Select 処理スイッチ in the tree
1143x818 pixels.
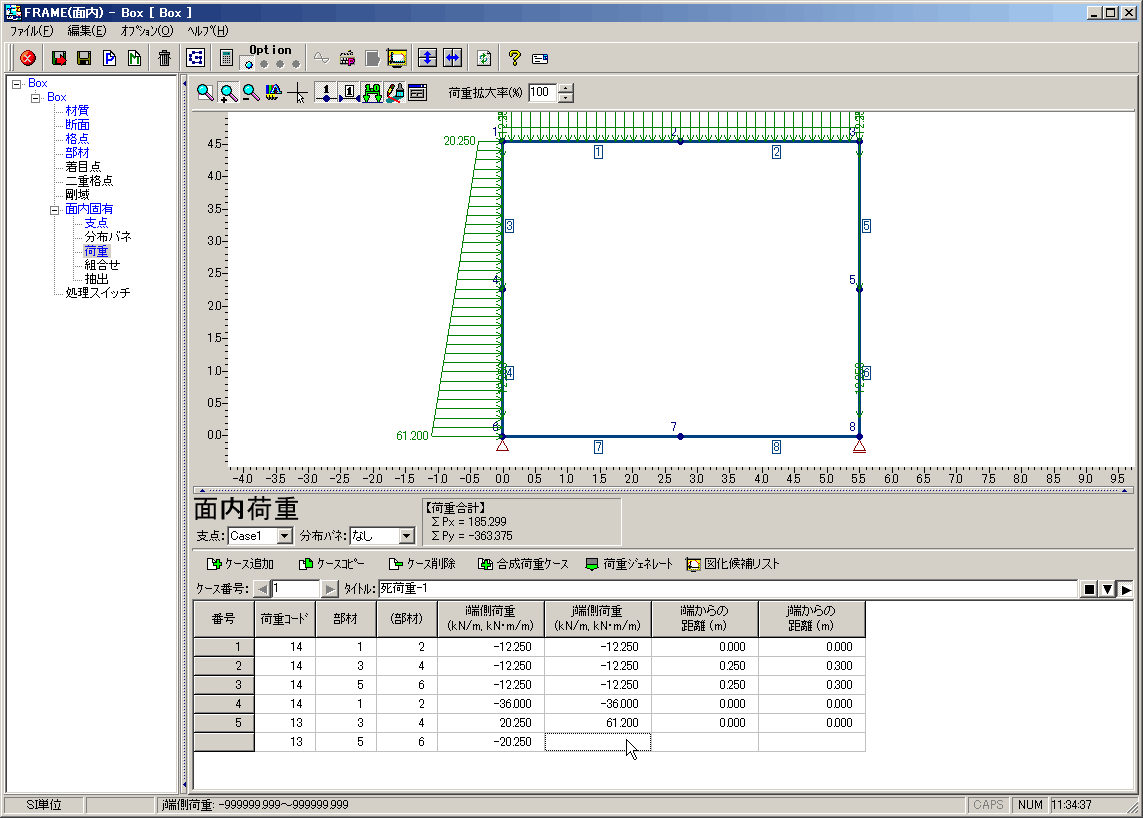[x=98, y=292]
